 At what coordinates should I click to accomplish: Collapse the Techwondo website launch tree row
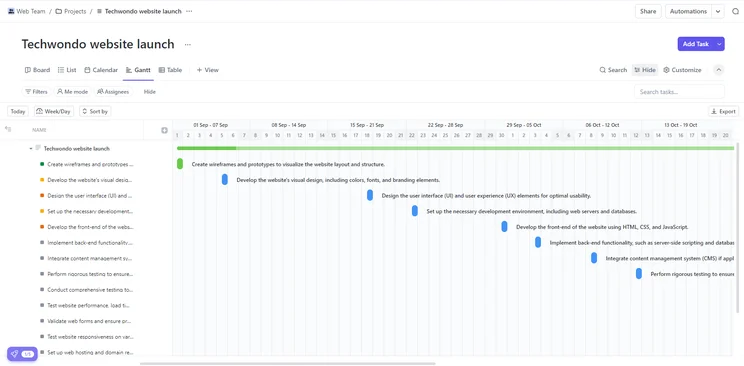31,149
